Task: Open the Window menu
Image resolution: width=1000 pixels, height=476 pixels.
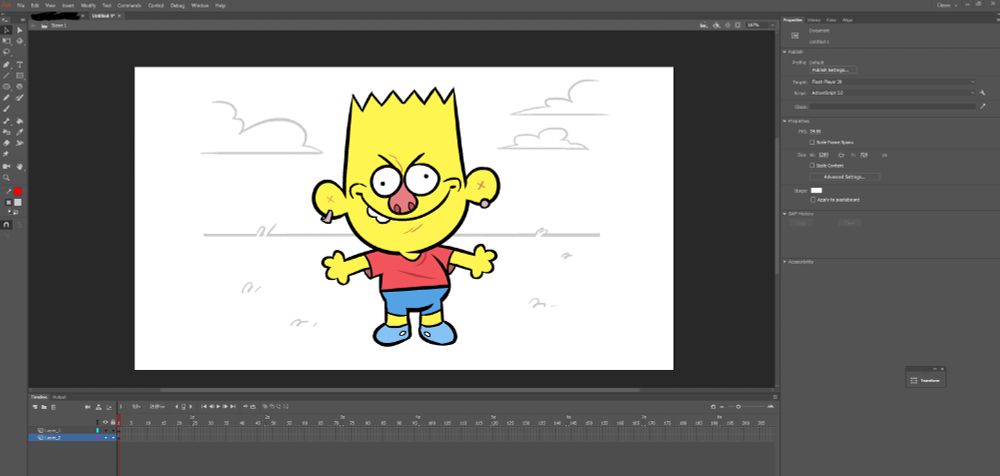Action: 200,5
